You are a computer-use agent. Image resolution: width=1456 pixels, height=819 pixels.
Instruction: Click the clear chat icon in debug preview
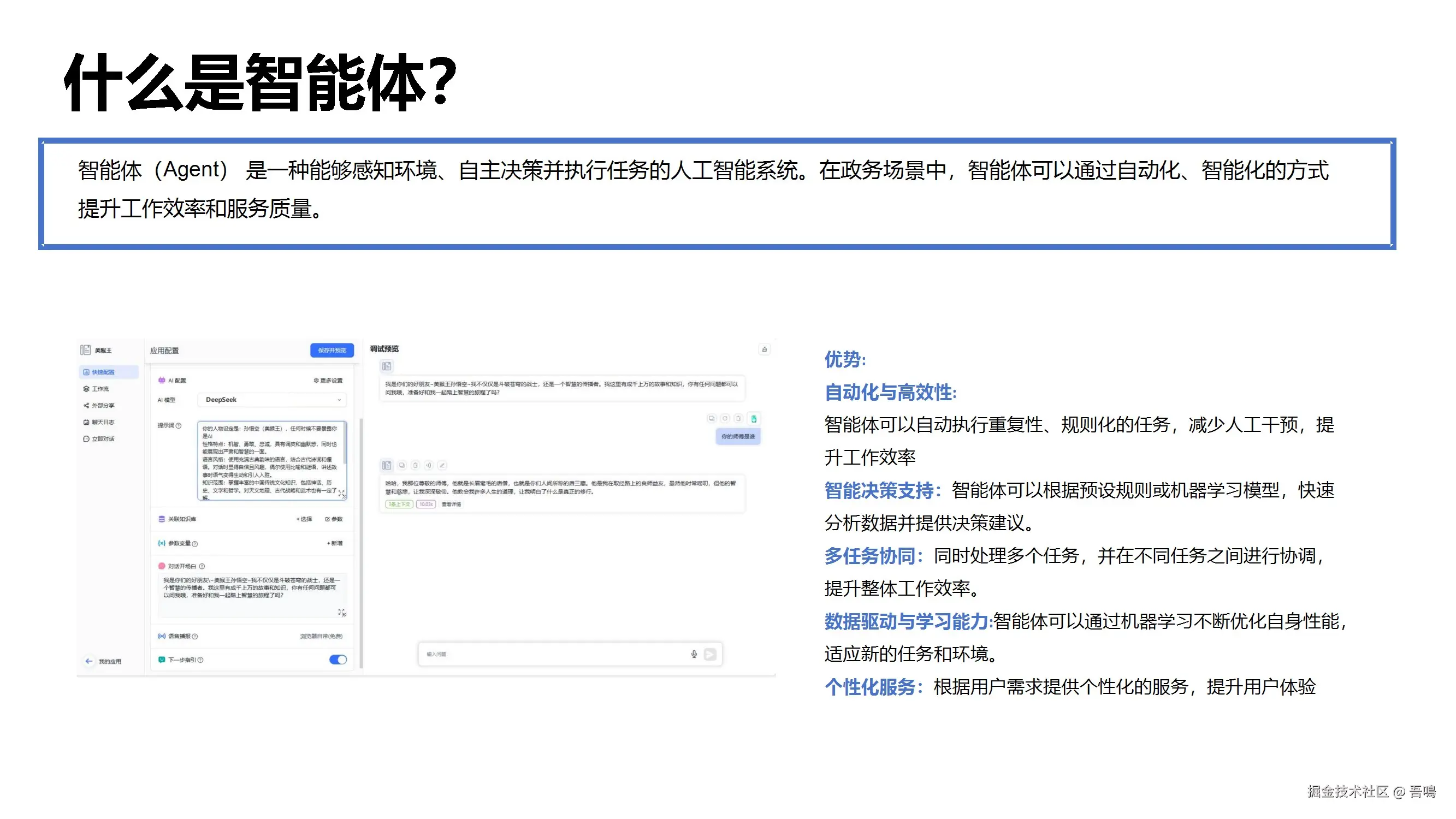pos(764,349)
